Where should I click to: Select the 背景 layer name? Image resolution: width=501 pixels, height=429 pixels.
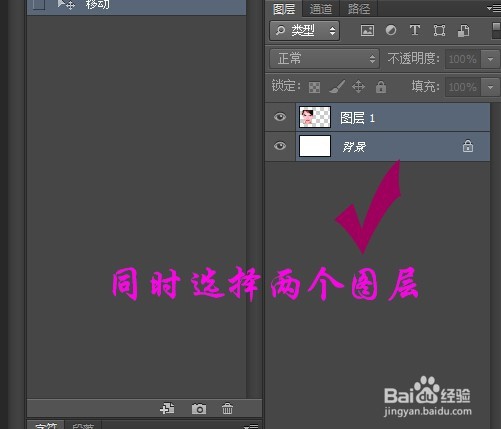(x=354, y=147)
